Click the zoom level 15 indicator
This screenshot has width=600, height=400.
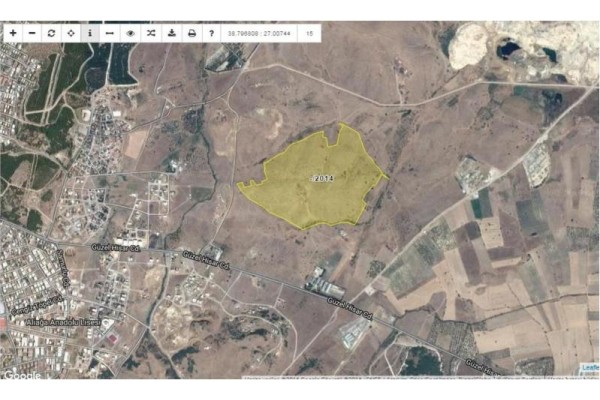[309, 33]
